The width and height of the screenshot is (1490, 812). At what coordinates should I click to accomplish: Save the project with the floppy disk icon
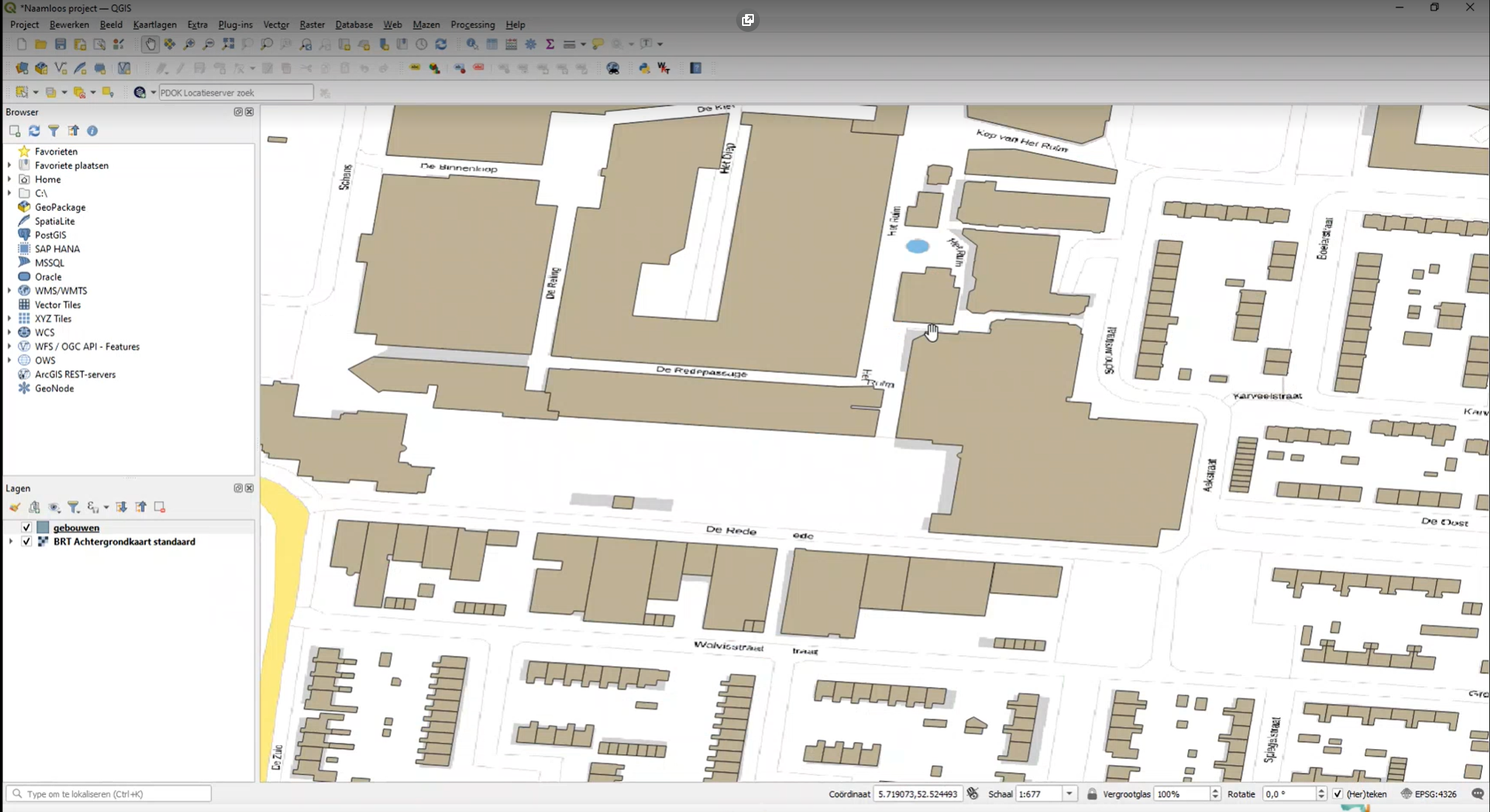tap(61, 44)
